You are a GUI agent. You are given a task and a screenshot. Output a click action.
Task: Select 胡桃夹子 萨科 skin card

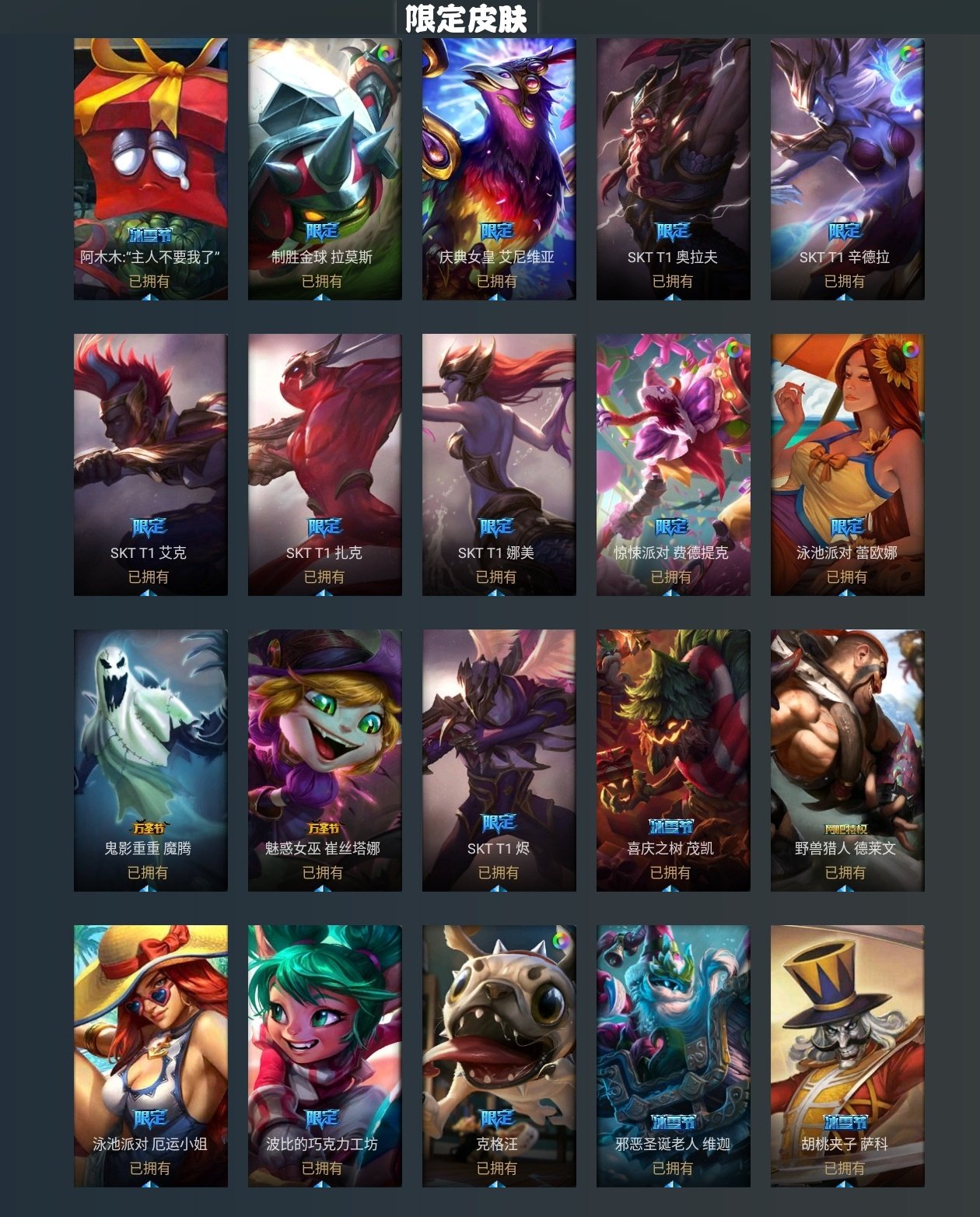[848, 1056]
